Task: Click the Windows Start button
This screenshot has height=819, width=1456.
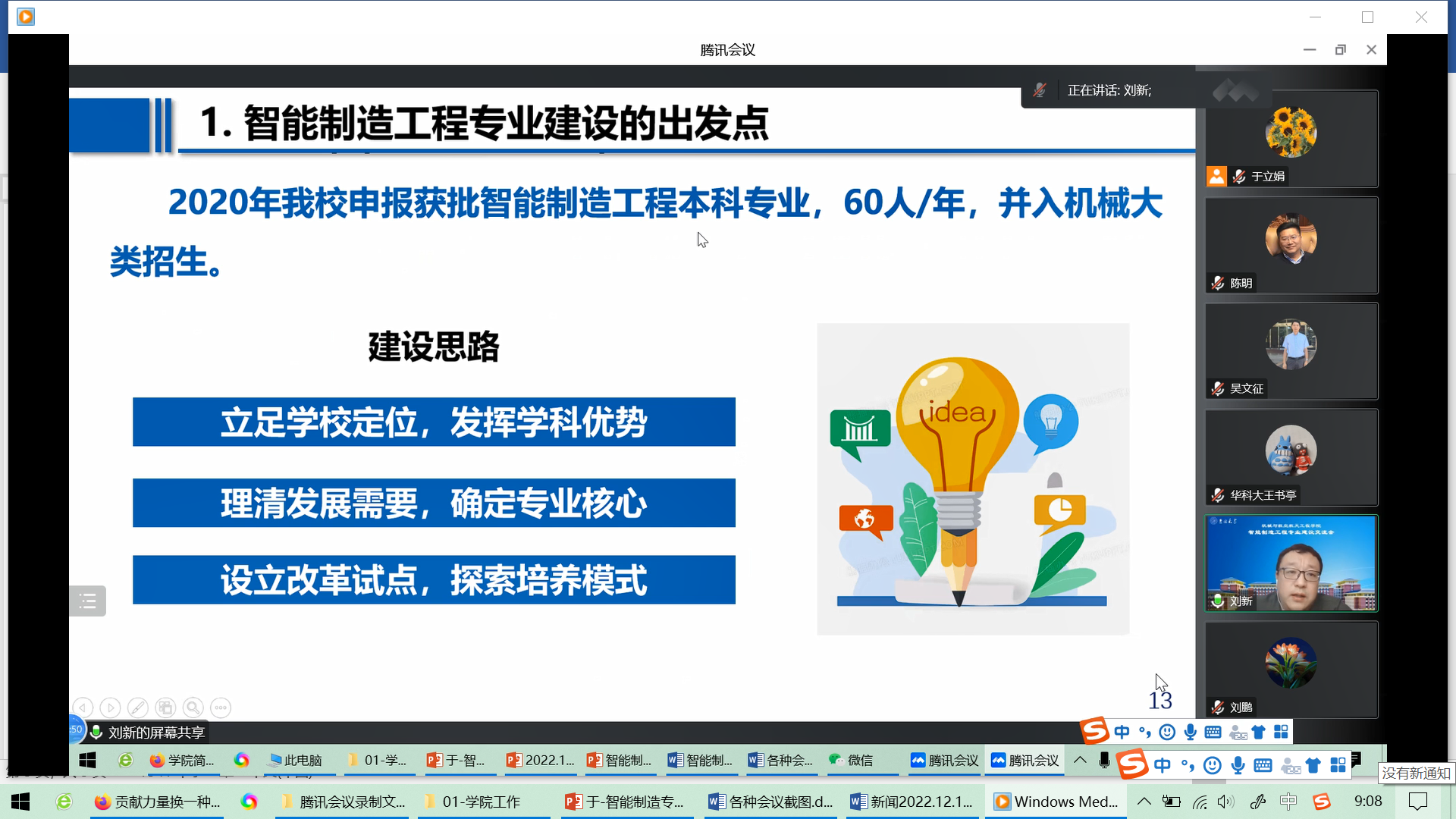Action: click(20, 802)
